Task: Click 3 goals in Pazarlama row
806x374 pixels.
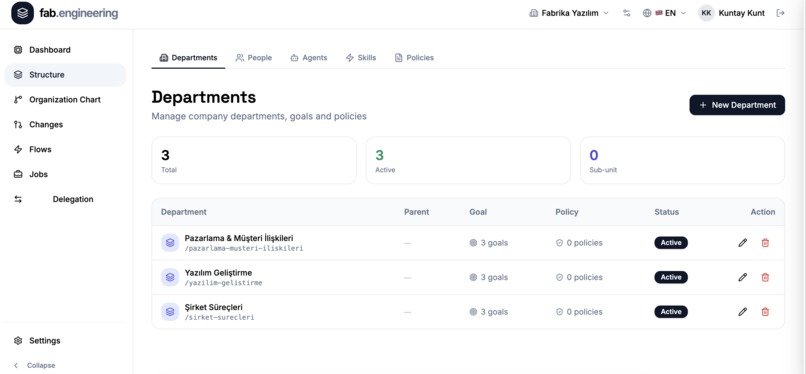Action: click(489, 243)
